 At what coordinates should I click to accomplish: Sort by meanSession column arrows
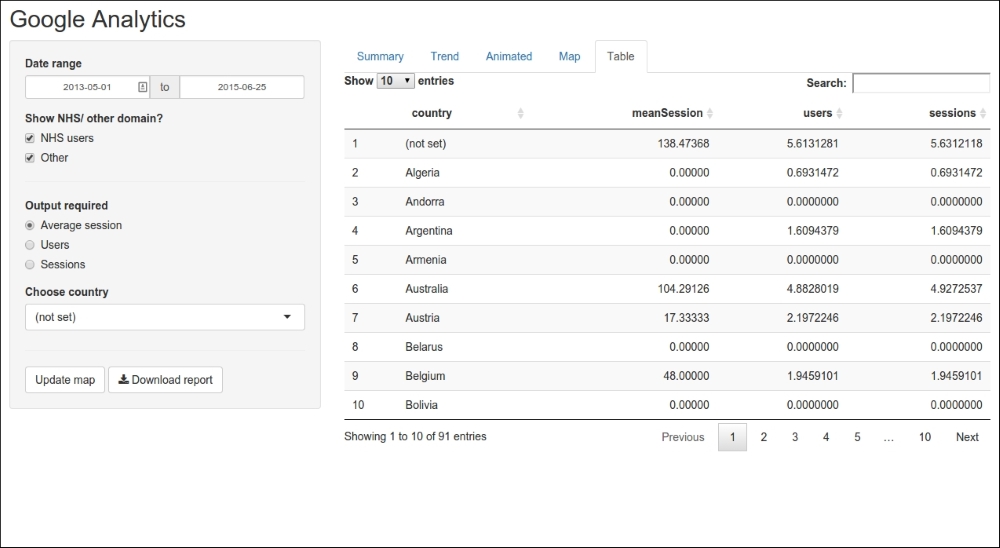pos(710,114)
